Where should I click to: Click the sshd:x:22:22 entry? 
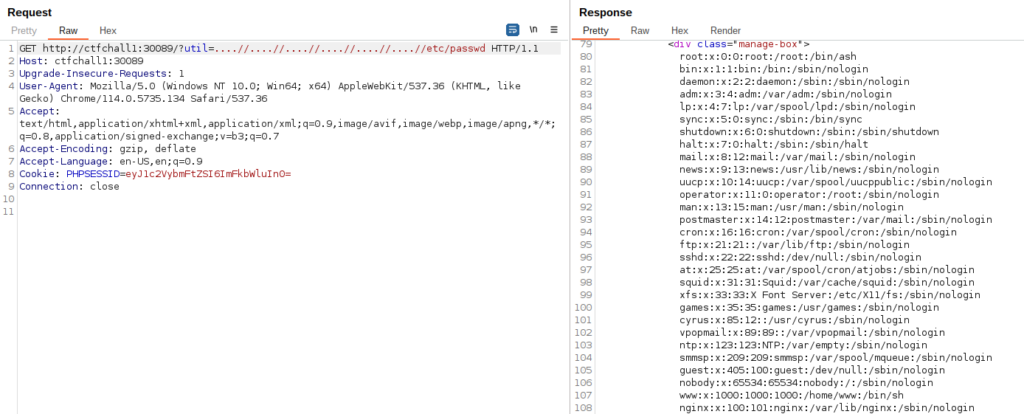click(800, 257)
